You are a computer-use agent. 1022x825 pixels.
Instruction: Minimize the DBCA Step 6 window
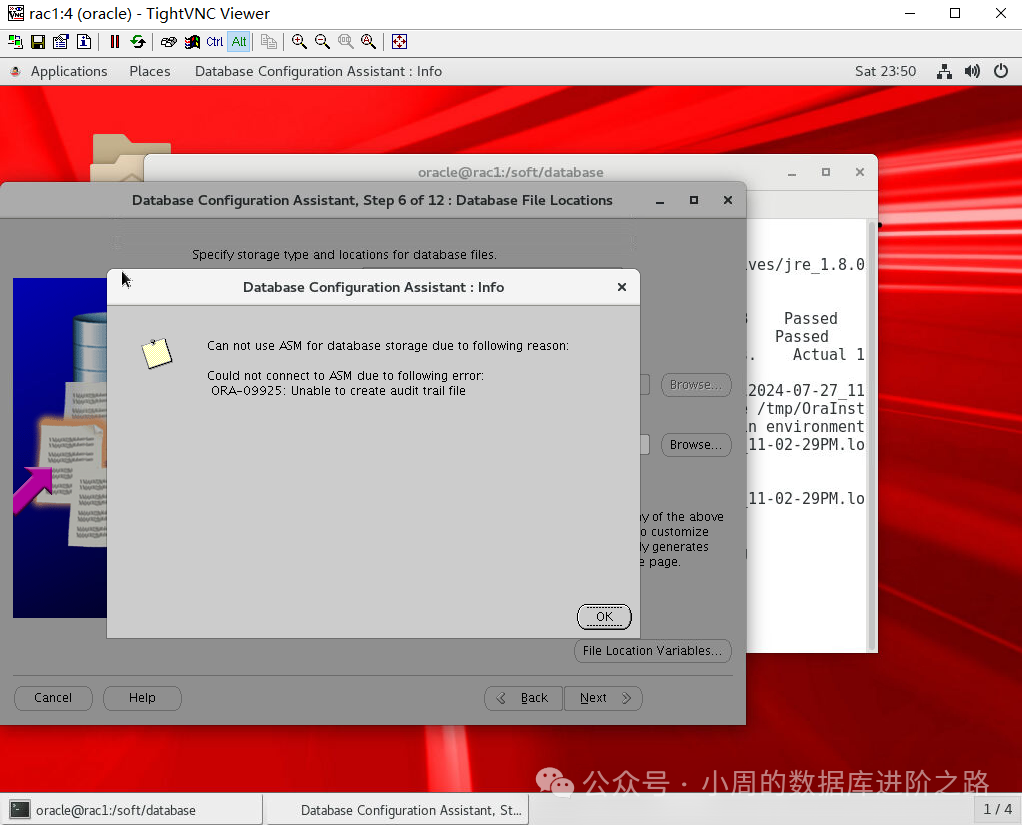tap(660, 201)
